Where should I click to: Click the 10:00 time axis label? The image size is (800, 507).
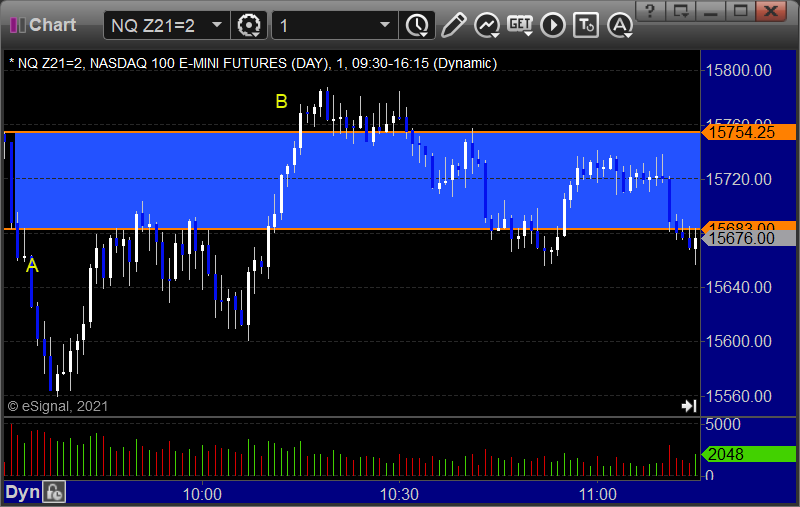pos(202,494)
